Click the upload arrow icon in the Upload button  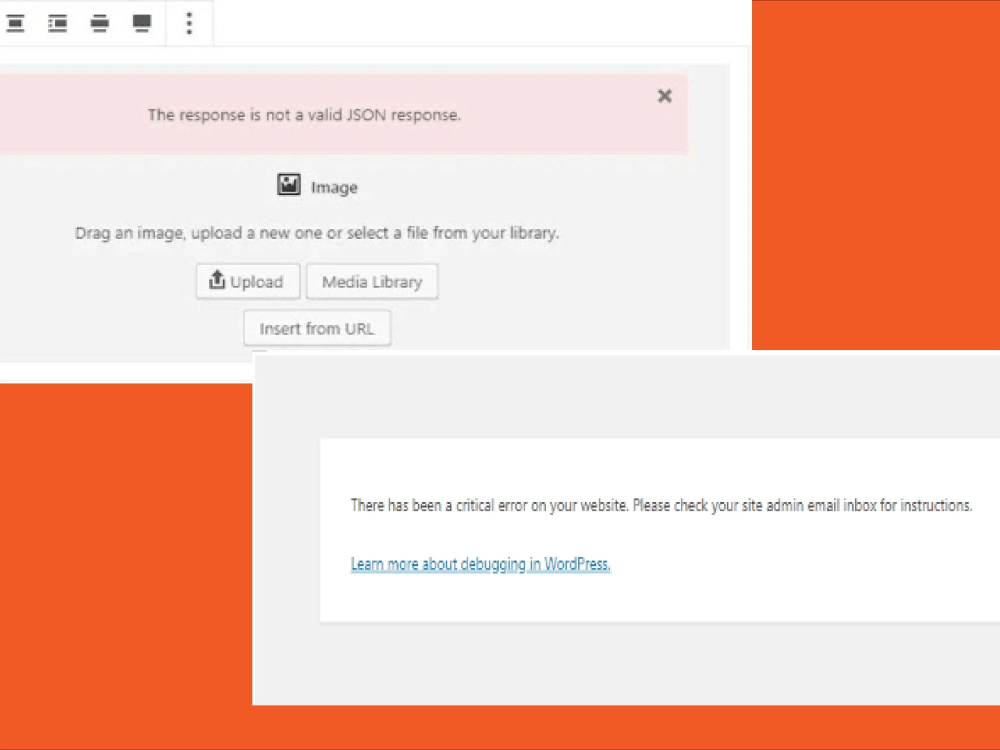(217, 281)
